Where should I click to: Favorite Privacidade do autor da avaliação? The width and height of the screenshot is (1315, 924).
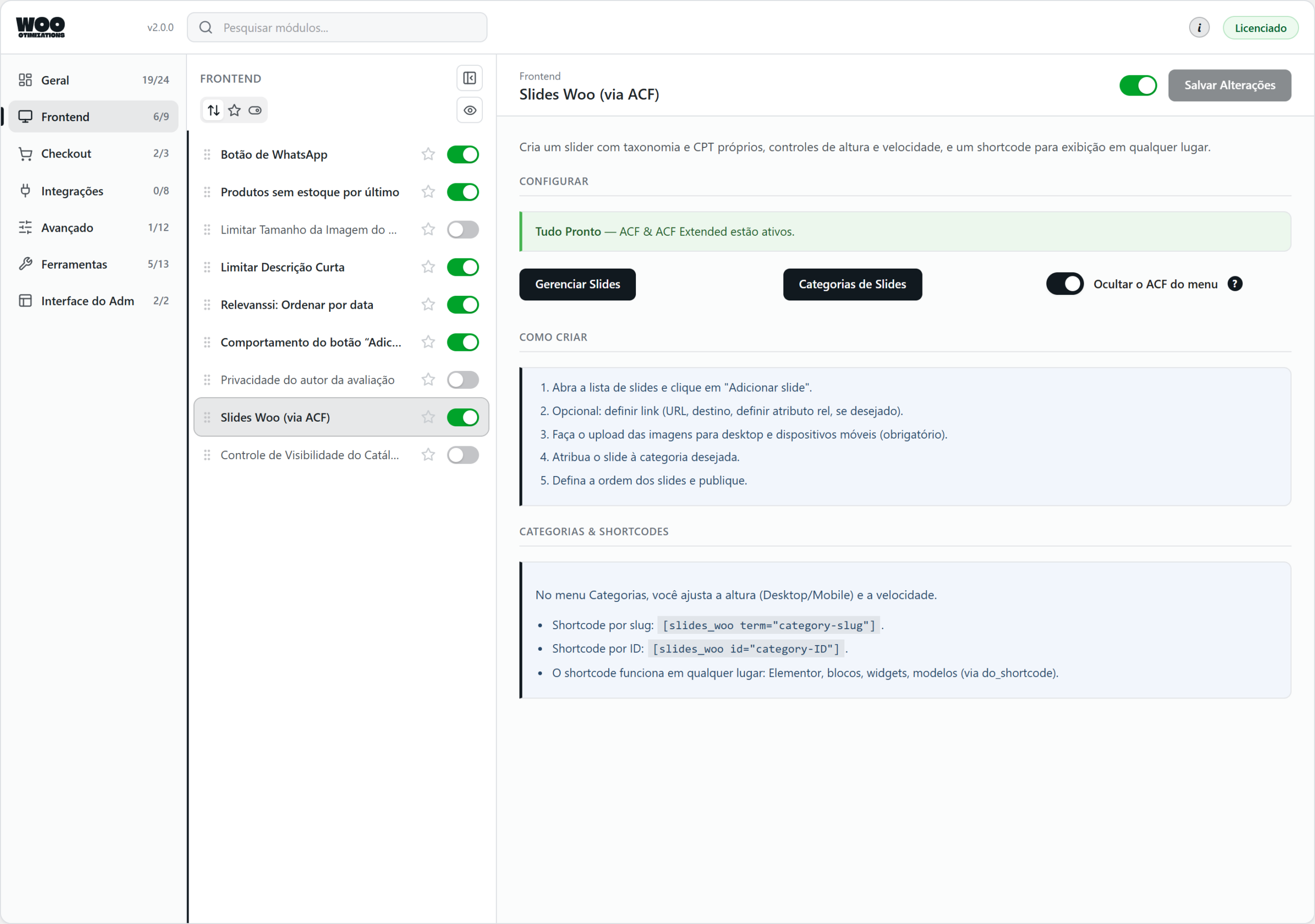tap(428, 379)
